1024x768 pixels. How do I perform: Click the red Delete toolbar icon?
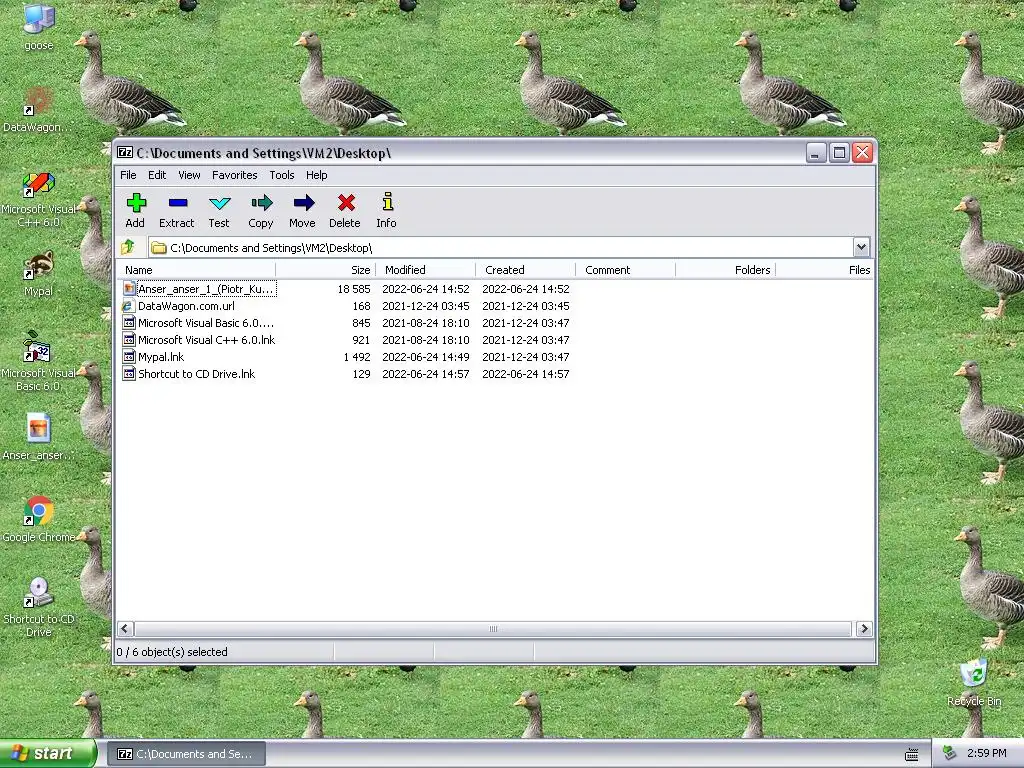345,203
